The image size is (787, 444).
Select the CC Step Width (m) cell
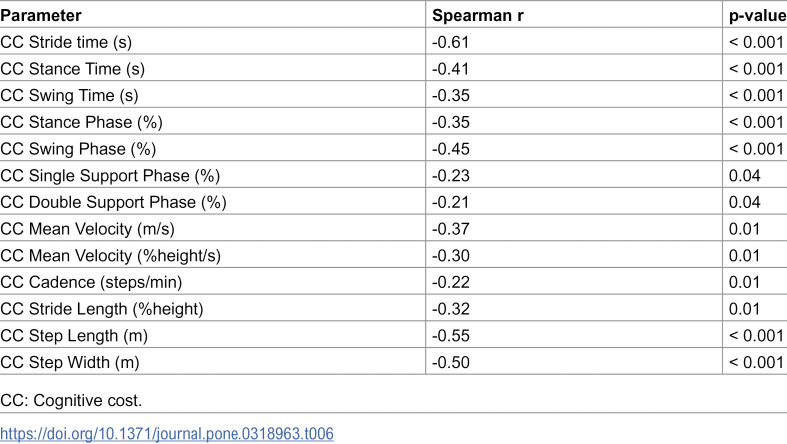tap(213, 361)
